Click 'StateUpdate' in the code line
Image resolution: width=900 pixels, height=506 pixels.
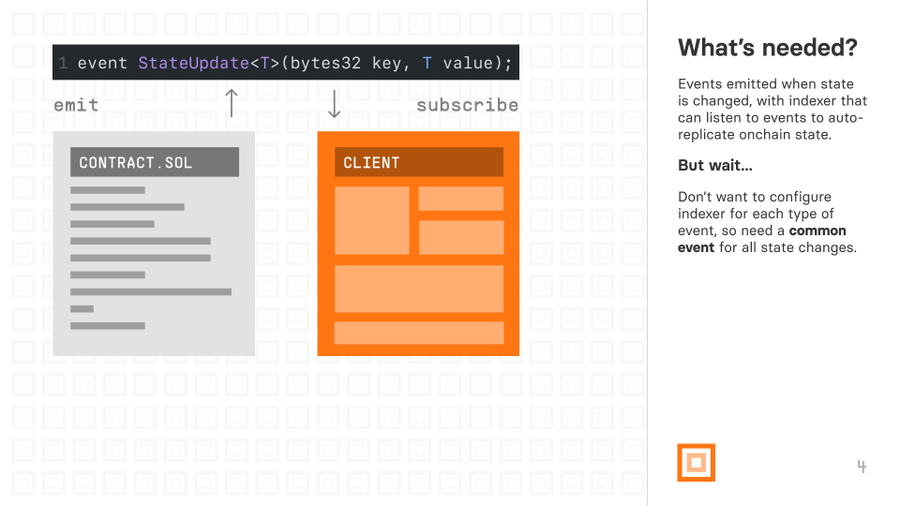193,63
